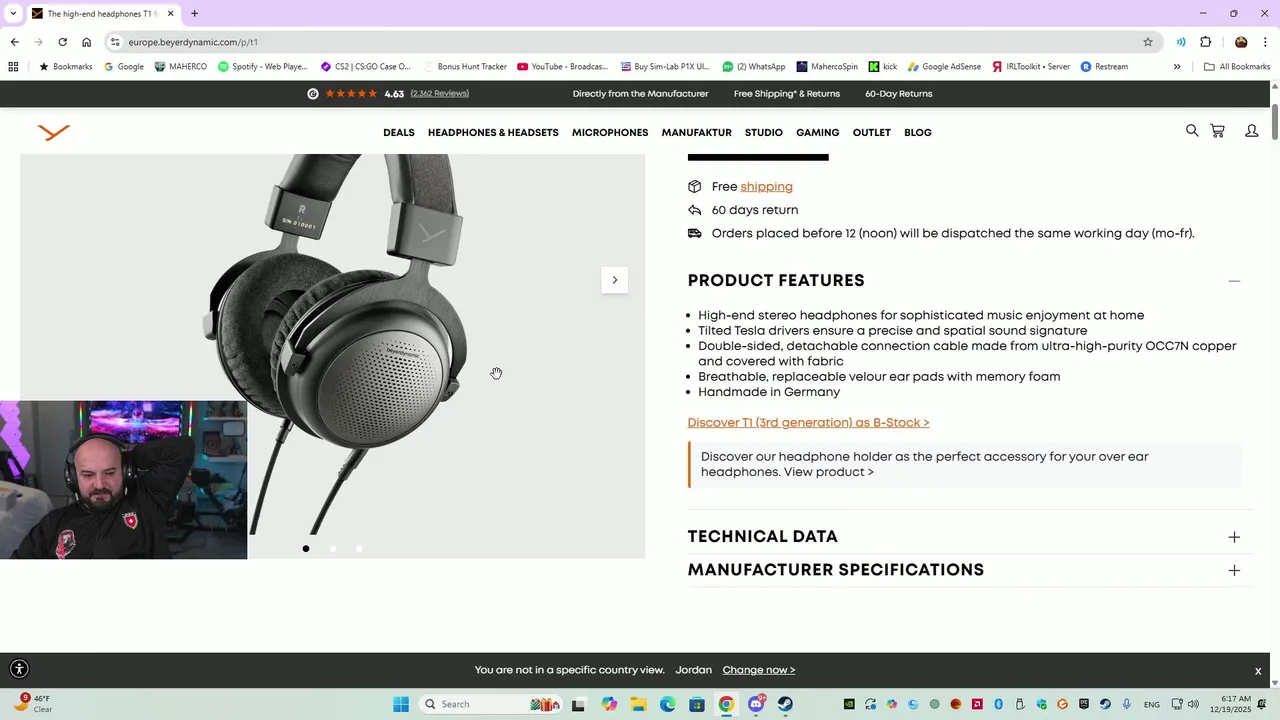Open the Headphones & Headsets menu
The height and width of the screenshot is (720, 1280).
pyautogui.click(x=493, y=132)
